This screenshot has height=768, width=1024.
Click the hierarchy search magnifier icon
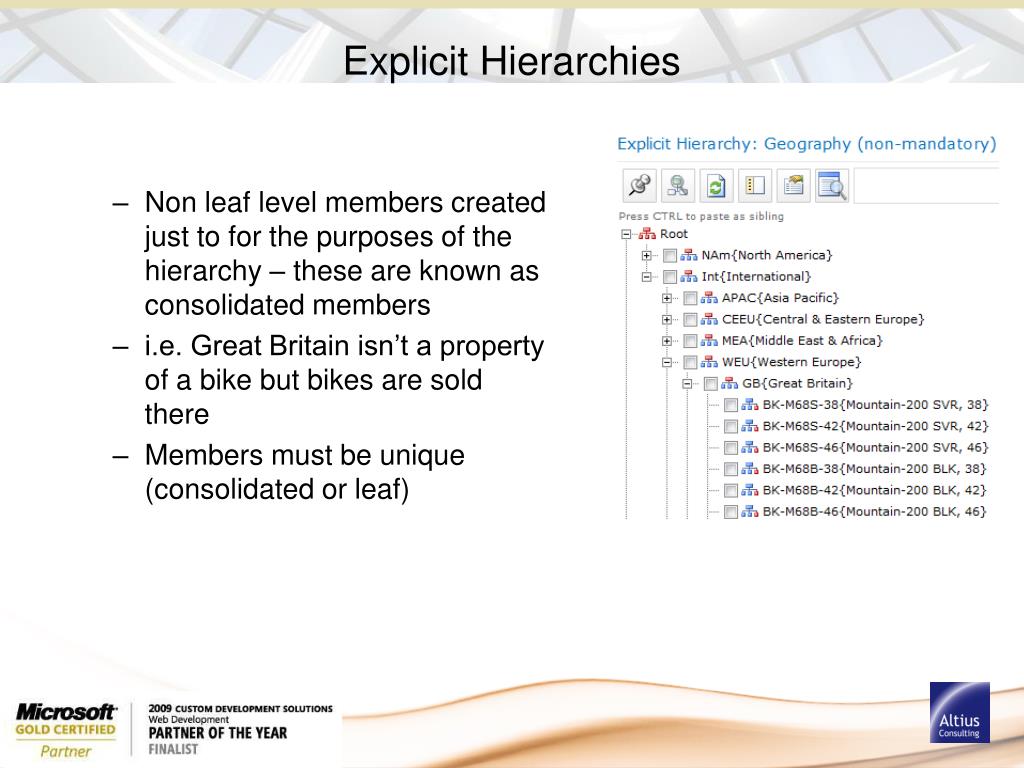point(678,185)
